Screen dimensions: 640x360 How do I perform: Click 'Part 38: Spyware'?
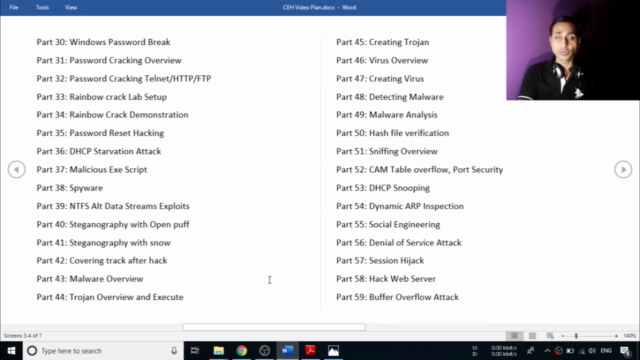tap(70, 188)
